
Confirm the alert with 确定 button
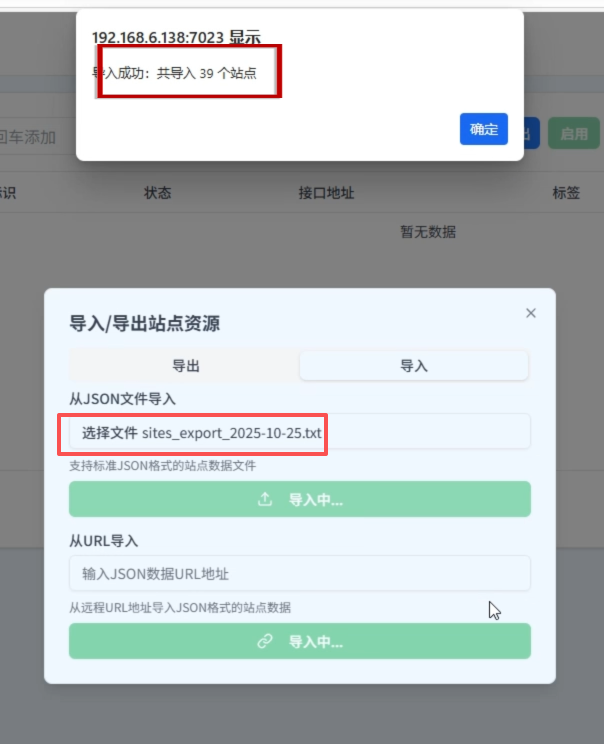coord(483,129)
